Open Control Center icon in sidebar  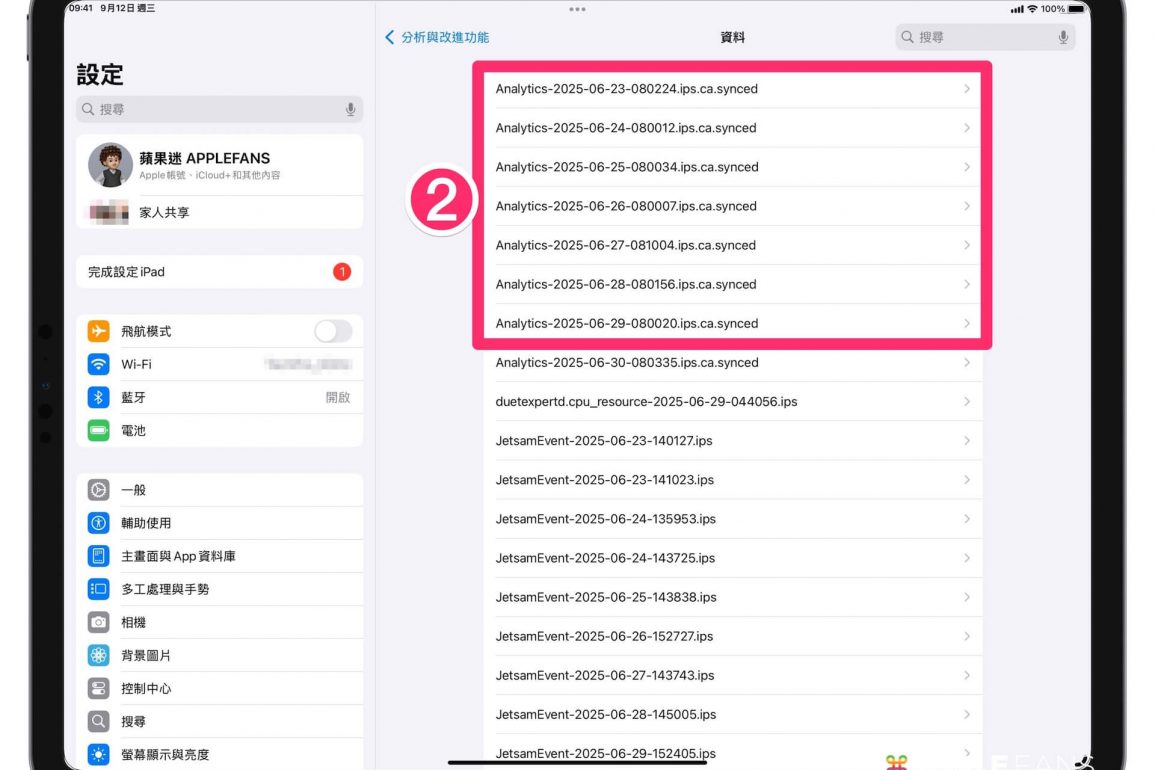pyautogui.click(x=98, y=688)
